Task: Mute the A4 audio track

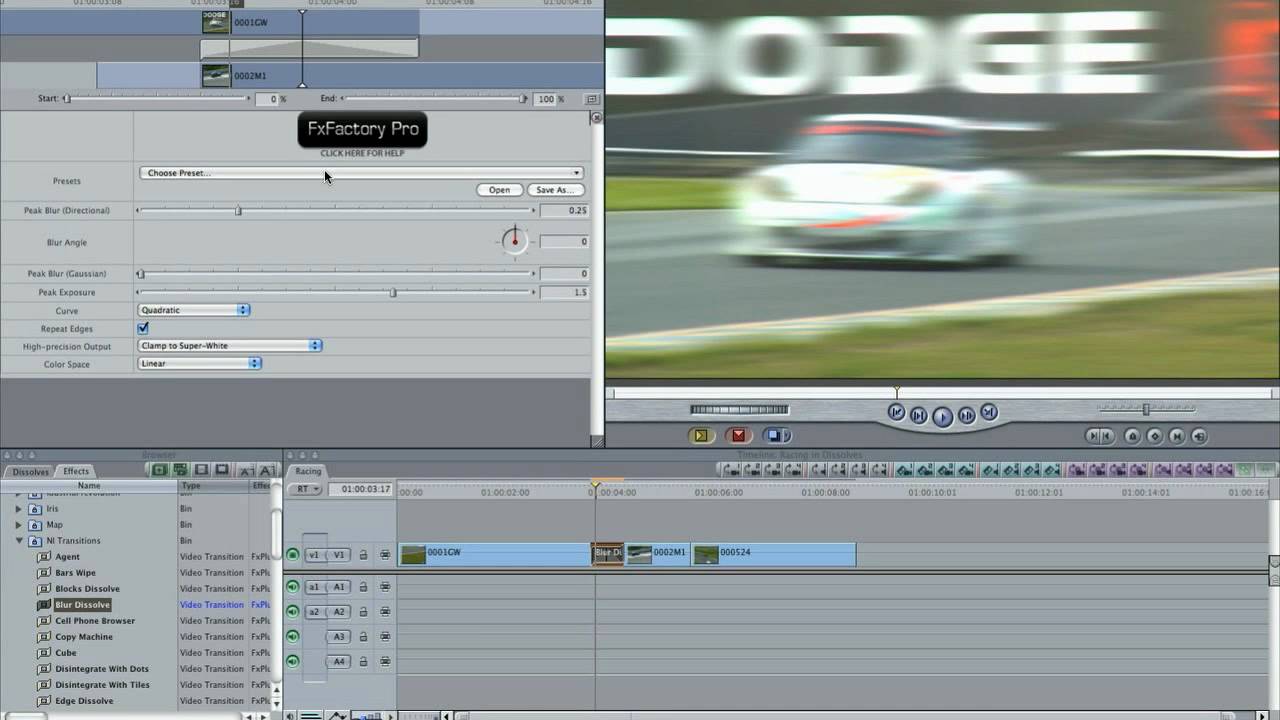Action: [x=293, y=661]
